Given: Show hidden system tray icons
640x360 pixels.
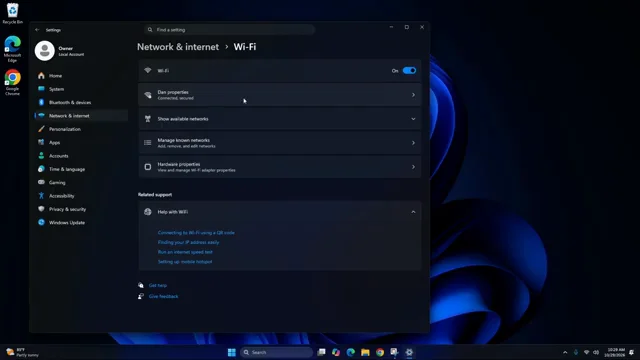Looking at the screenshot, I should pos(565,352).
